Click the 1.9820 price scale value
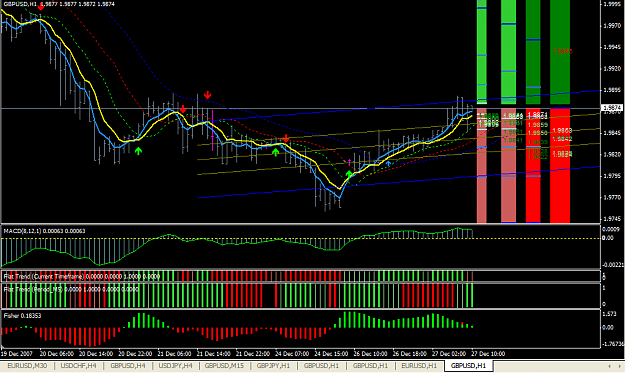This screenshot has height=373, width=625. [x=612, y=154]
